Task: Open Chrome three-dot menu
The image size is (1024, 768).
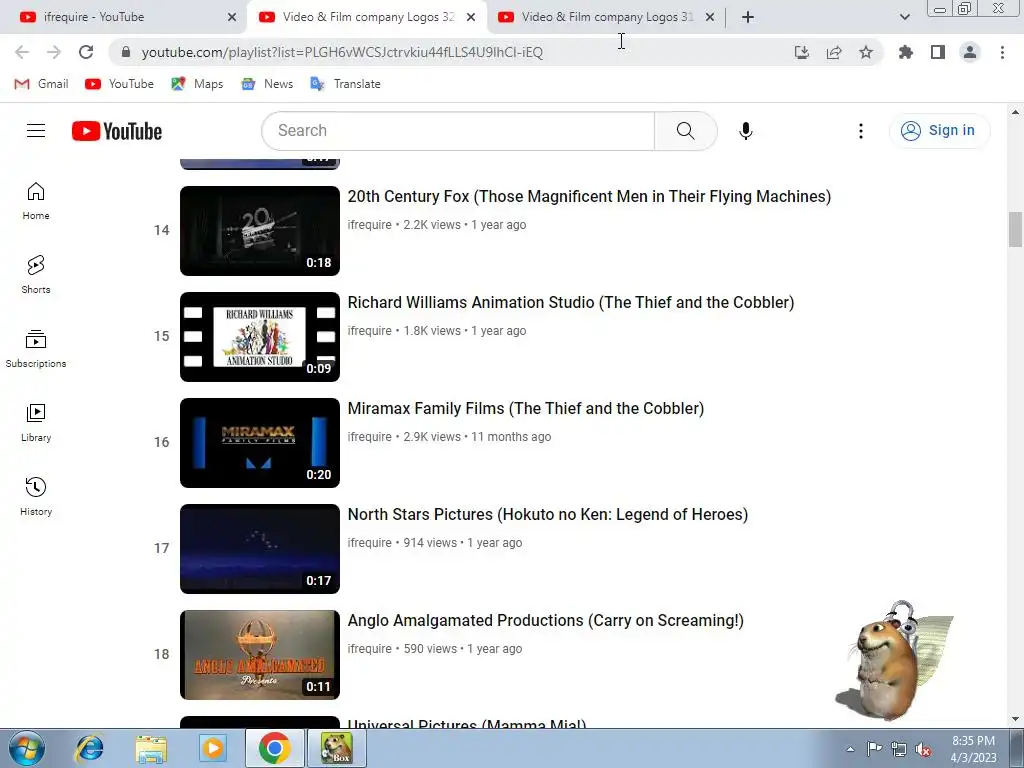Action: 1002,52
